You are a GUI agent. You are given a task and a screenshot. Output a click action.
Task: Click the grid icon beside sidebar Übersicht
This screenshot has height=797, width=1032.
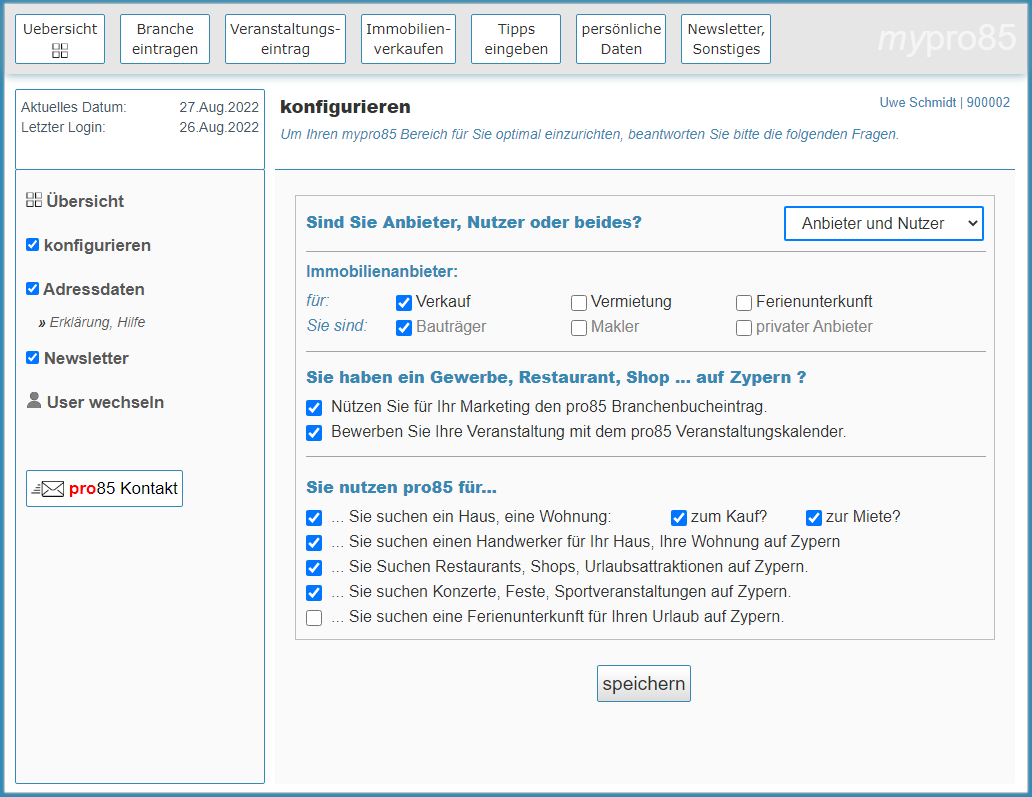pos(34,200)
